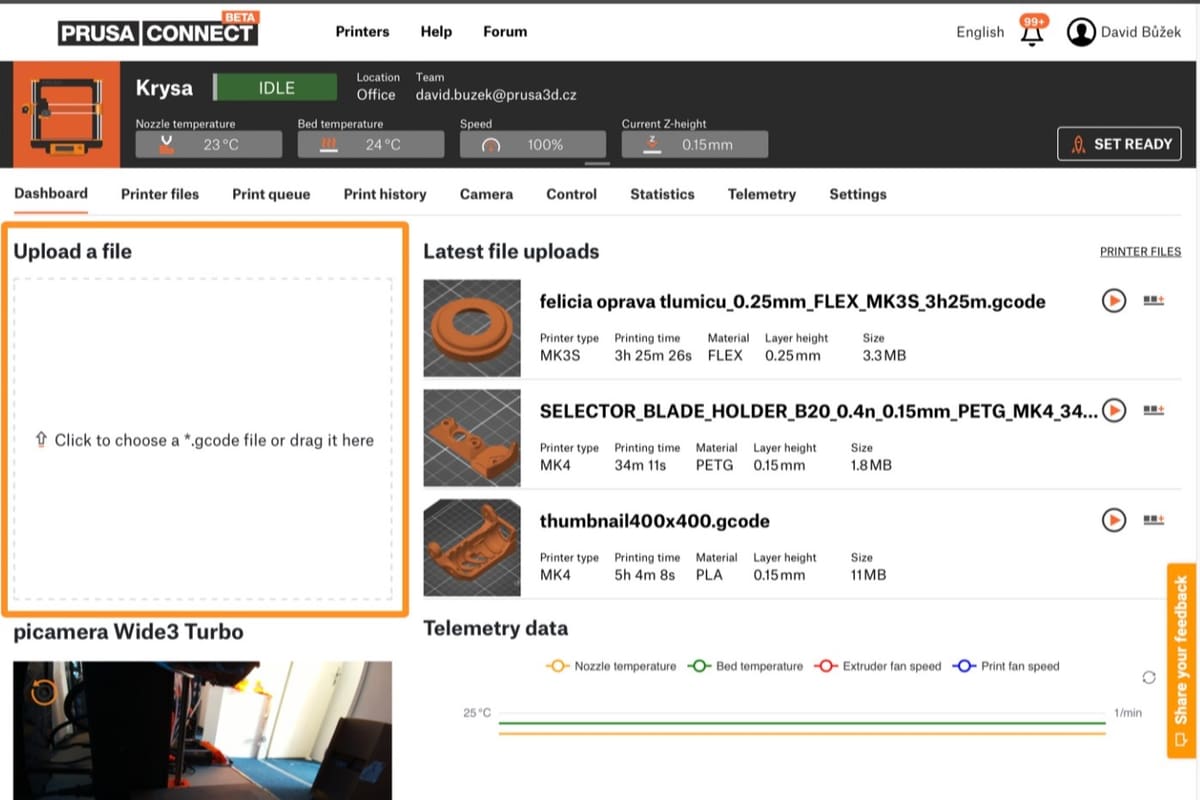Open the English language selector
This screenshot has width=1200, height=800.
click(x=980, y=32)
